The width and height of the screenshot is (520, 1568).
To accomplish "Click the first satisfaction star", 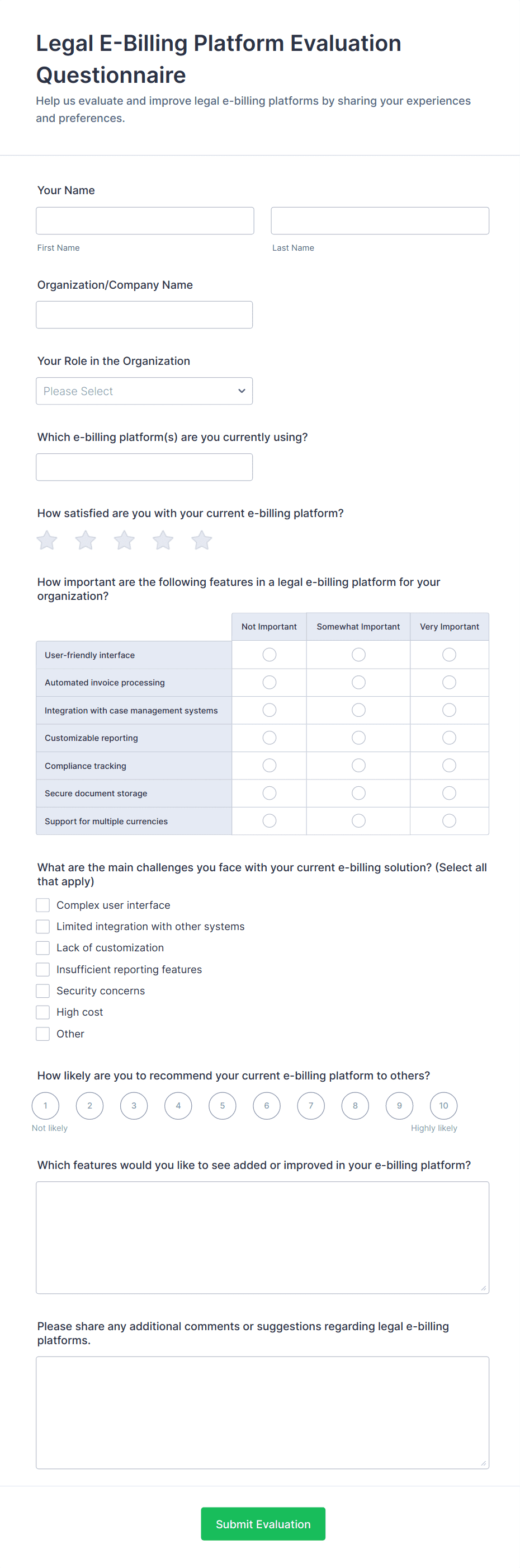I will pos(47,540).
